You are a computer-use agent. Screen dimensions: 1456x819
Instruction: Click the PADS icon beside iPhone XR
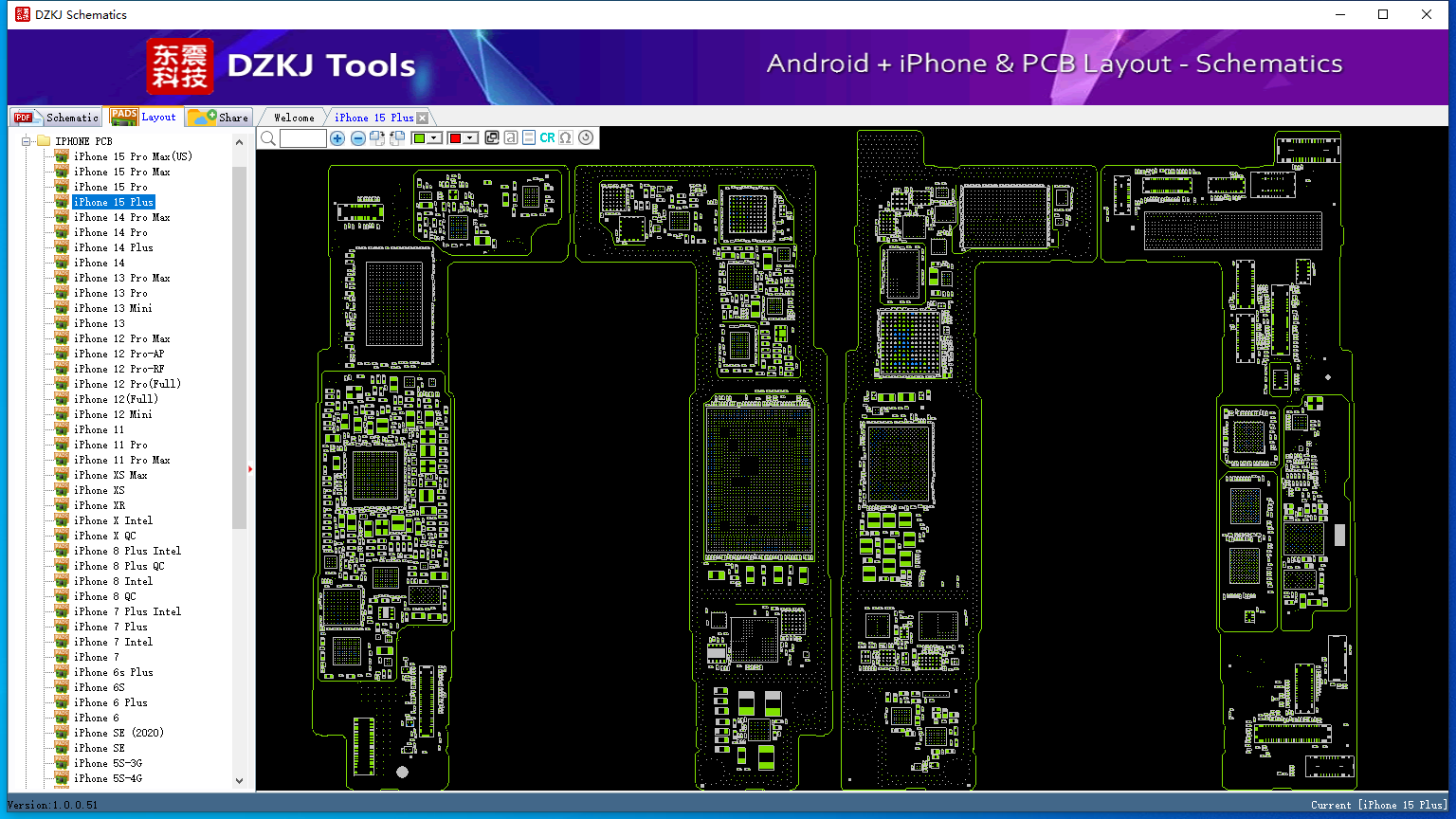pos(62,505)
